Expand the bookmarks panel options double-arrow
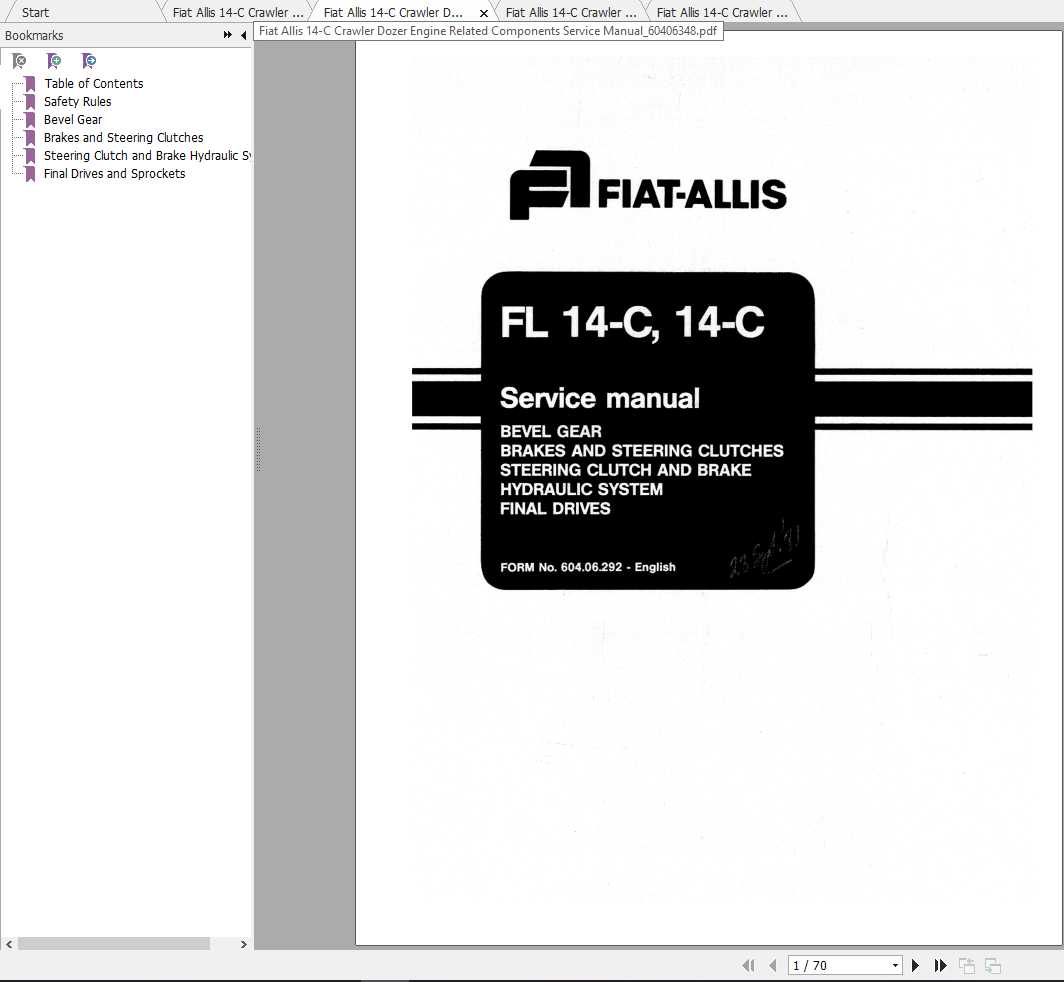The image size is (1064, 982). pyautogui.click(x=228, y=35)
